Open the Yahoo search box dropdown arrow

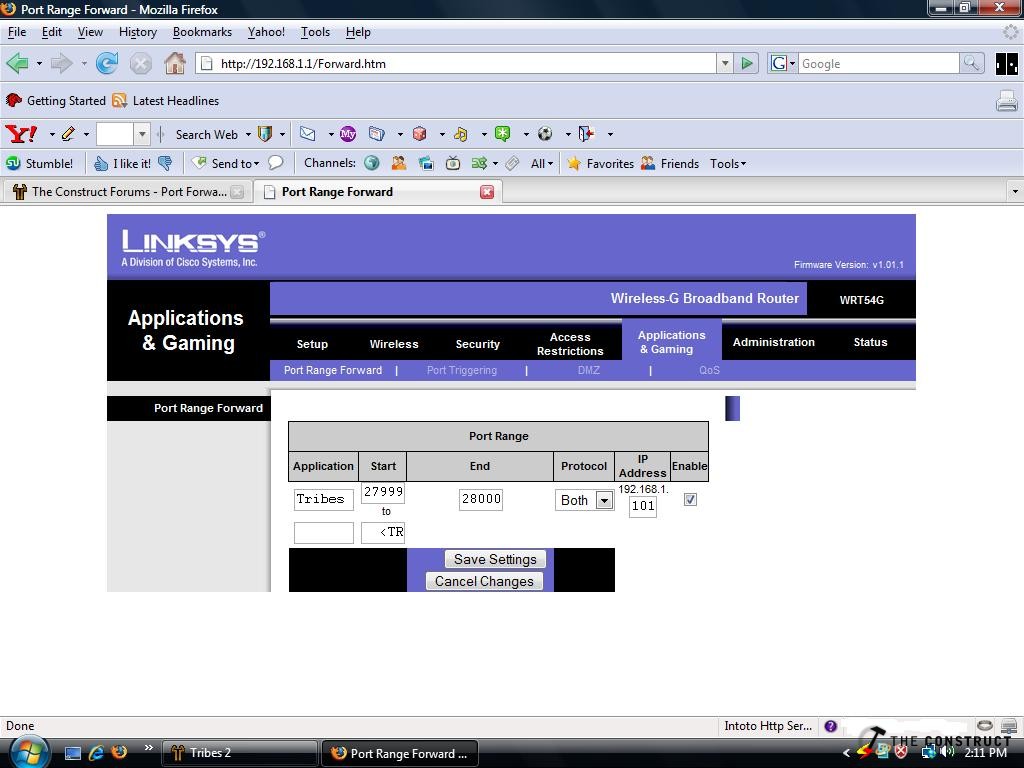(142, 135)
